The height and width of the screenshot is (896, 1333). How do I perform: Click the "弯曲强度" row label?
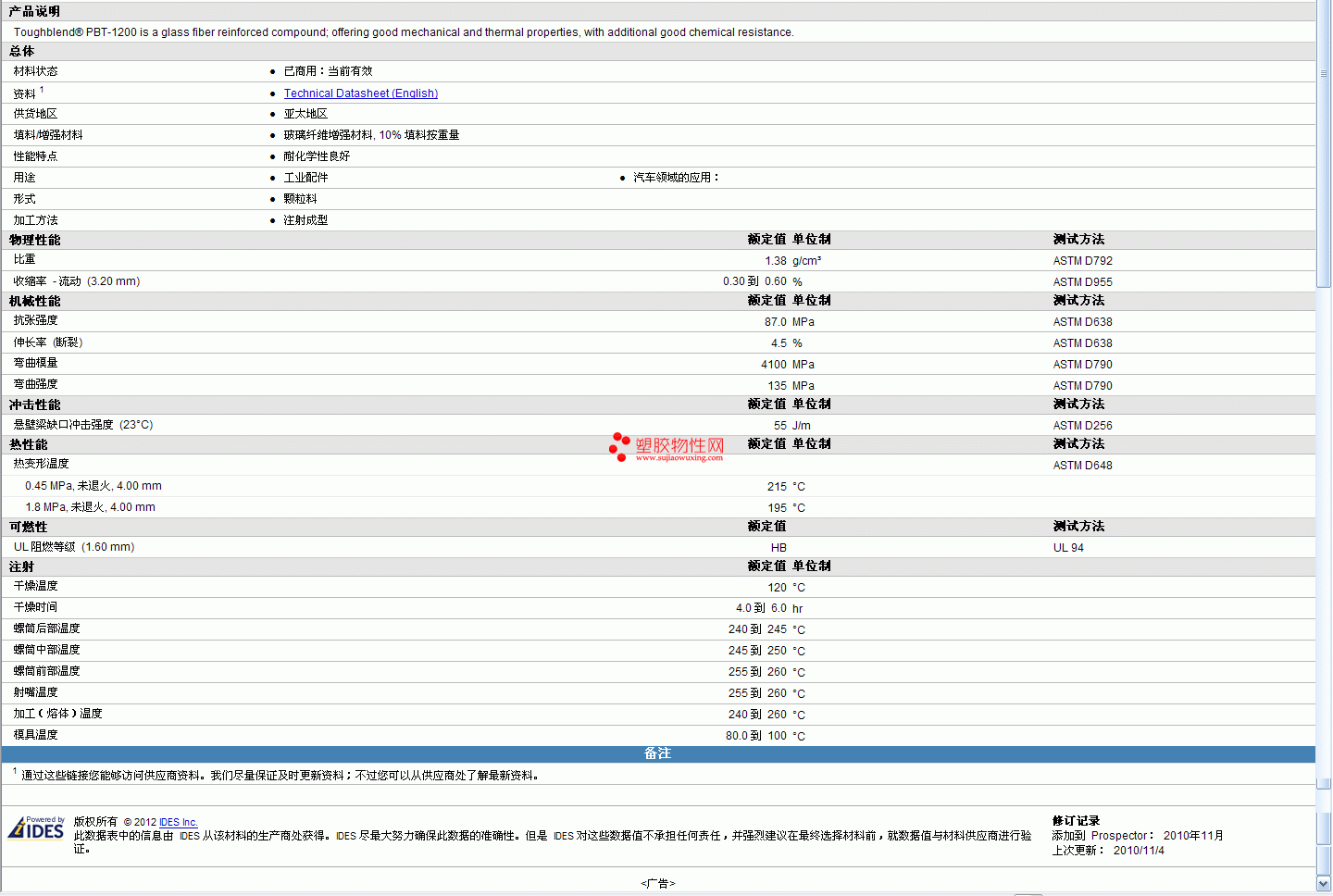click(x=36, y=384)
